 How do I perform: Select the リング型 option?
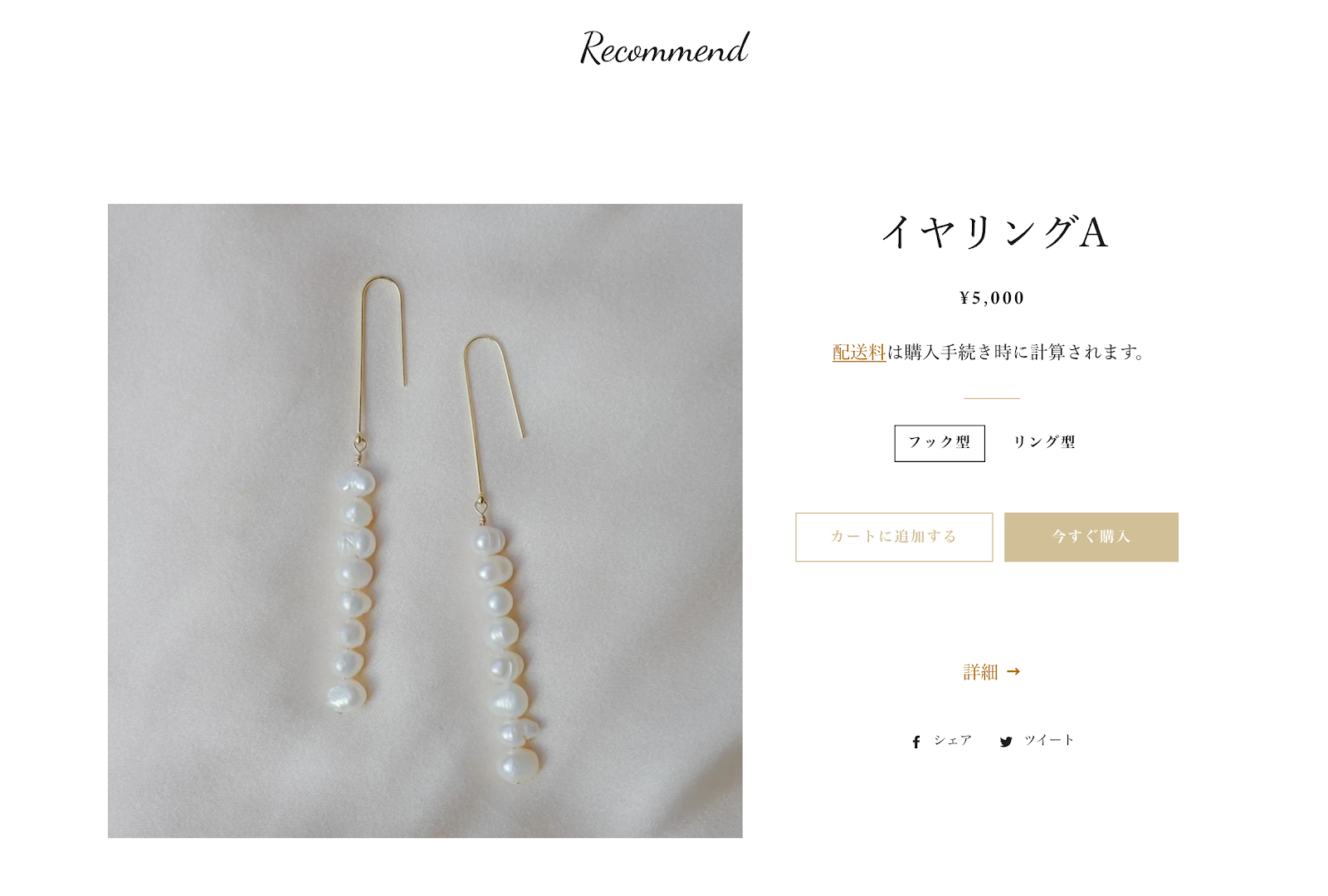coord(1044,443)
